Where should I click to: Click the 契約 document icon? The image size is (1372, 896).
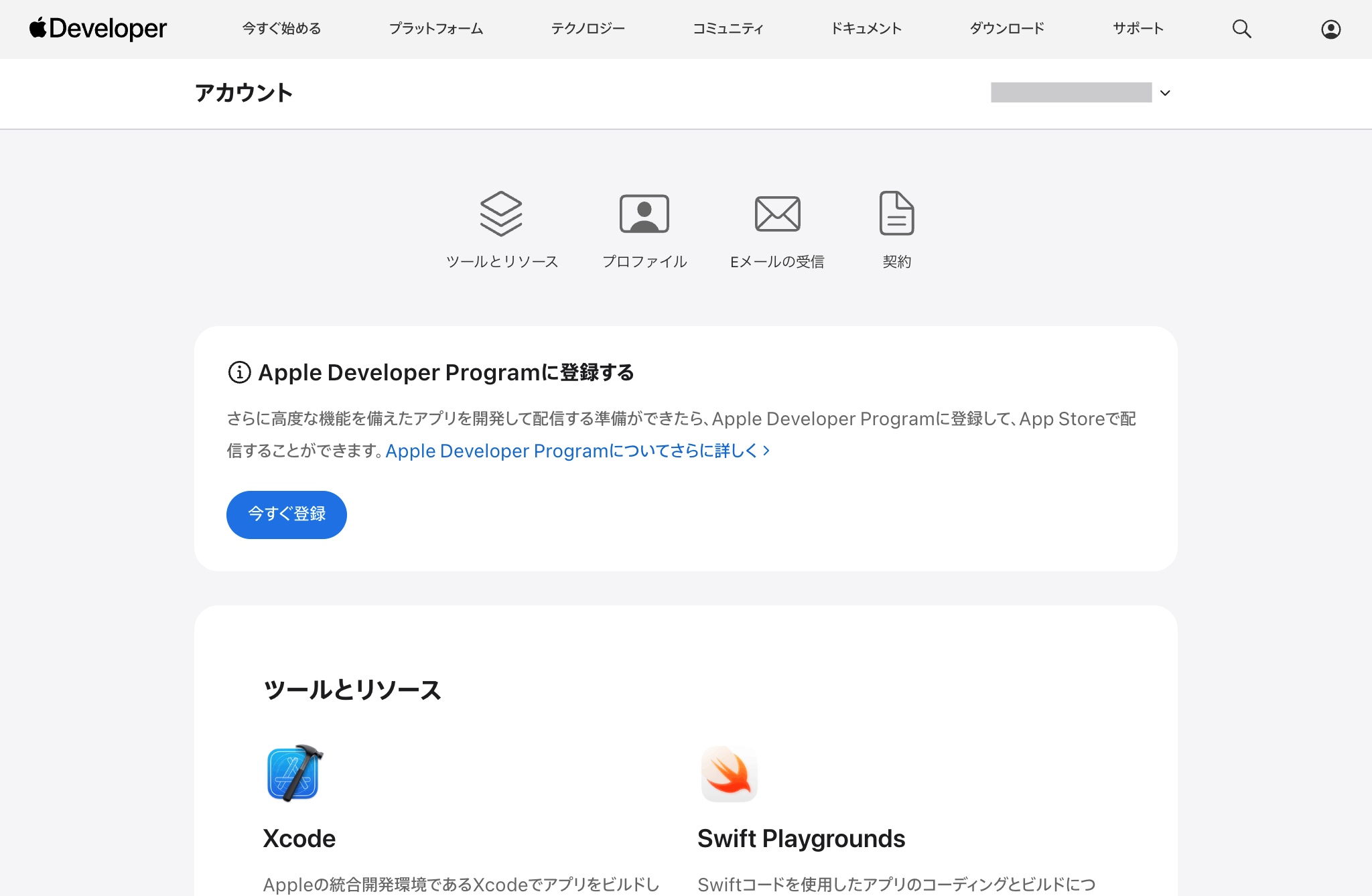(896, 214)
